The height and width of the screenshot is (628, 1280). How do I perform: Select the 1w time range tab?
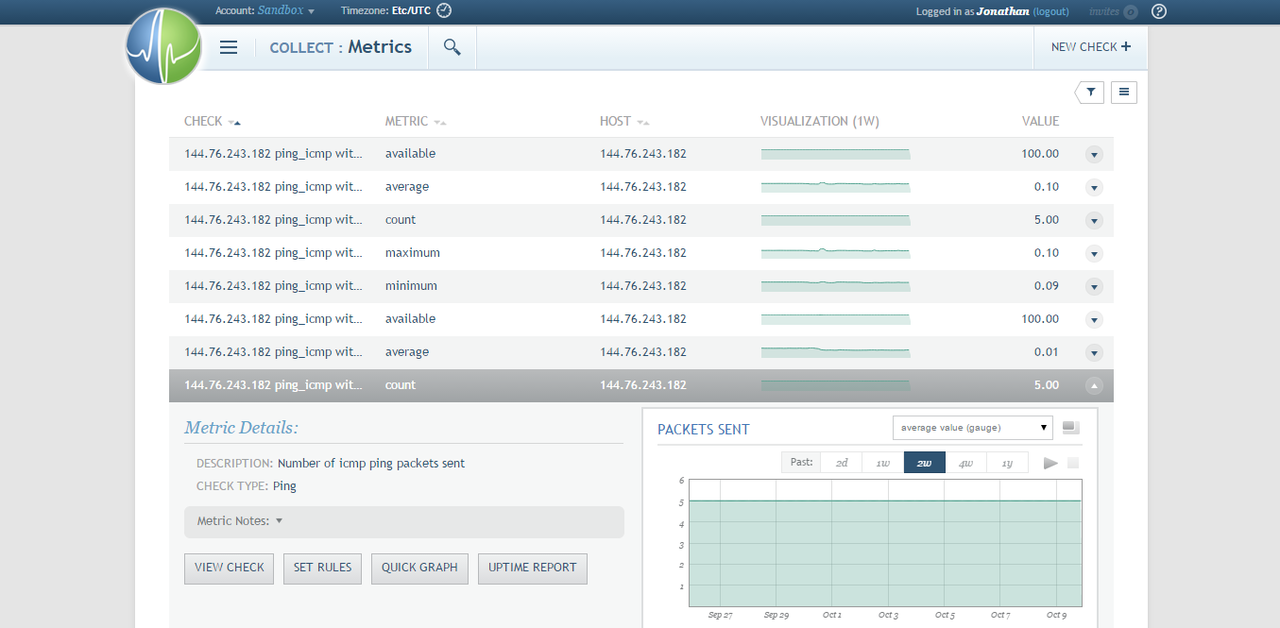(883, 463)
